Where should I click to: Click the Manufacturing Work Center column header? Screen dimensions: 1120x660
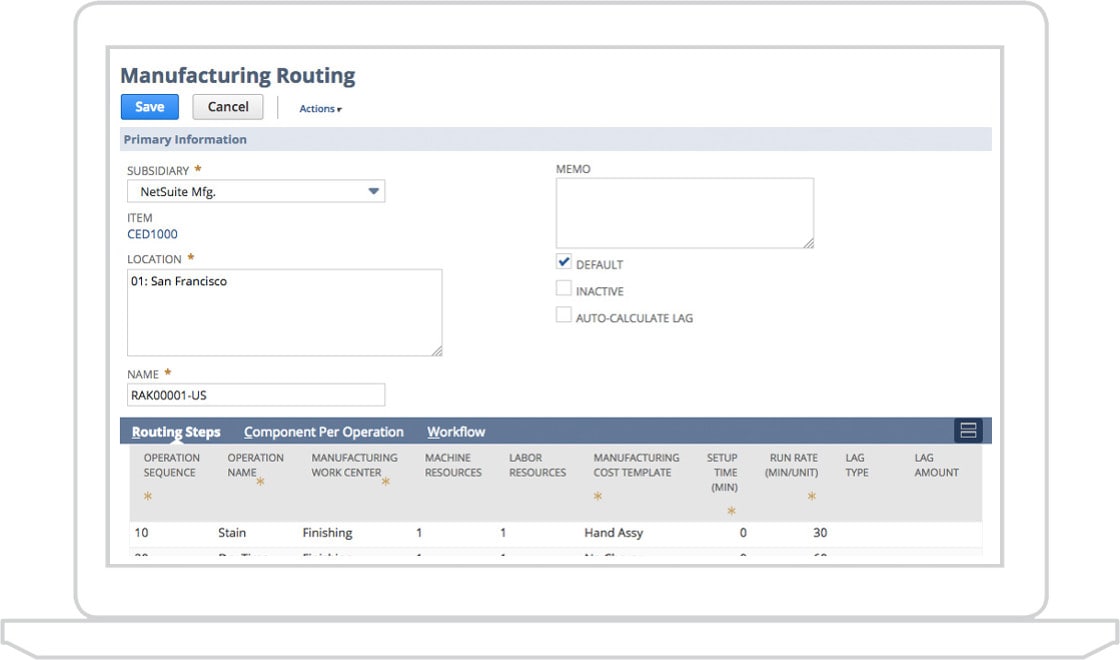(x=354, y=465)
